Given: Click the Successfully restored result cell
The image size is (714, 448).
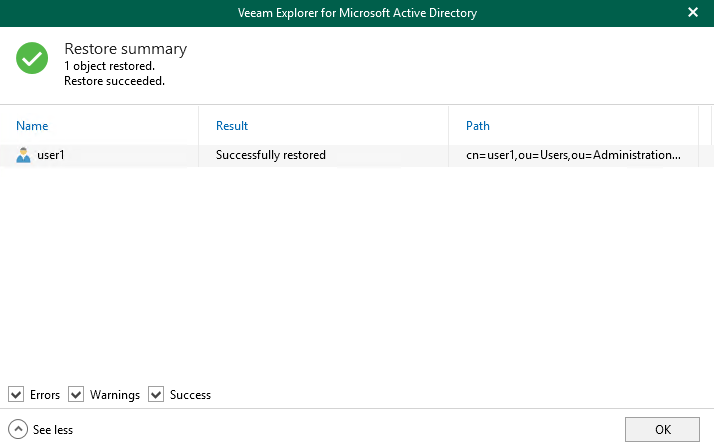Looking at the screenshot, I should point(270,155).
